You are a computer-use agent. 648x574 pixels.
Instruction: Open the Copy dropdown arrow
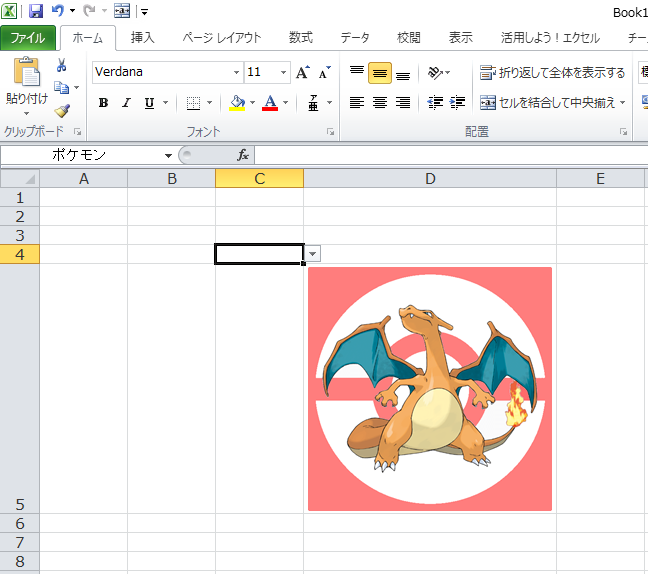[x=76, y=88]
